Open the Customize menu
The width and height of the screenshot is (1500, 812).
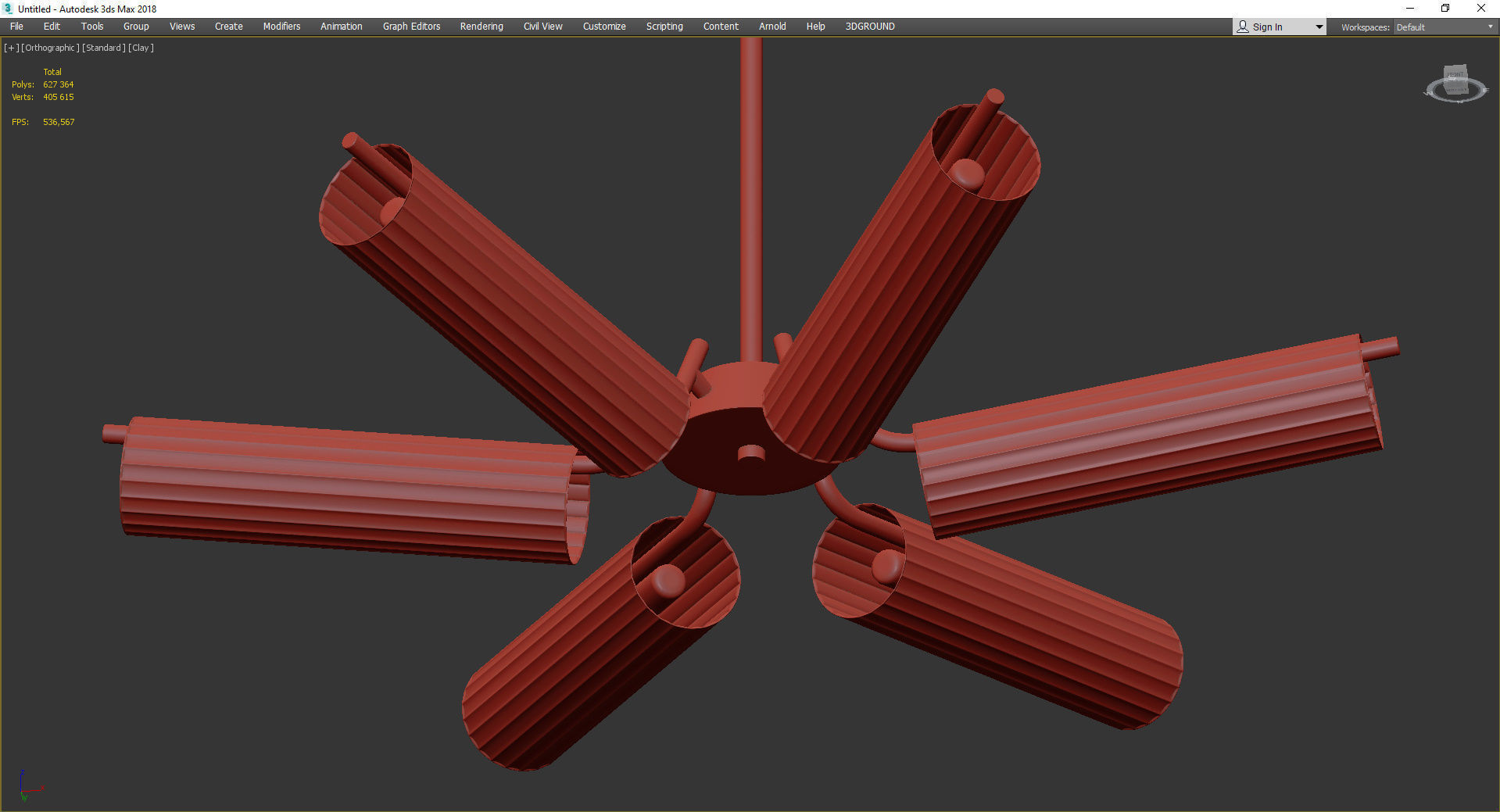(x=604, y=27)
